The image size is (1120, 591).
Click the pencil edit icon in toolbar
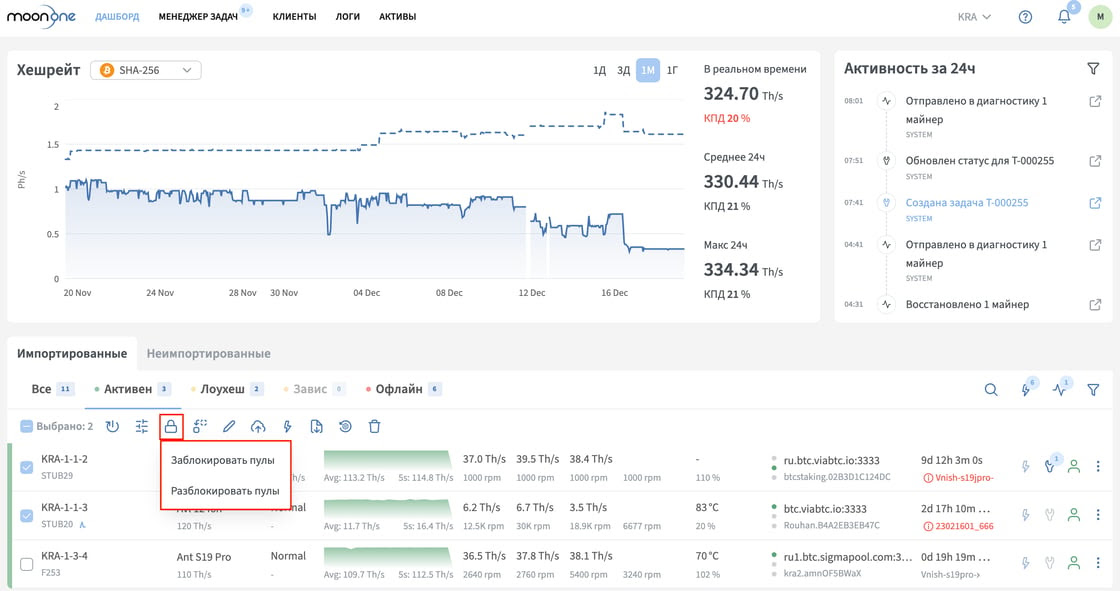(x=229, y=427)
